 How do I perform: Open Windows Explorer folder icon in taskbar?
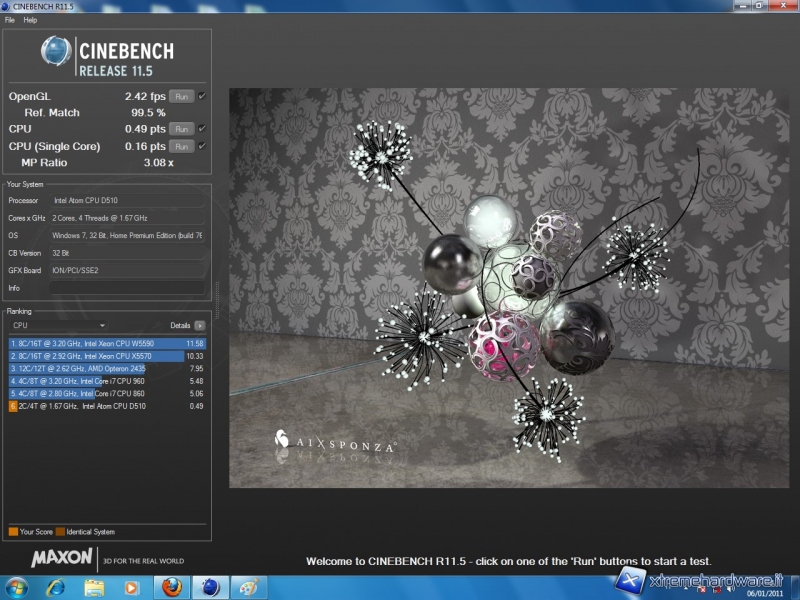[x=95, y=586]
